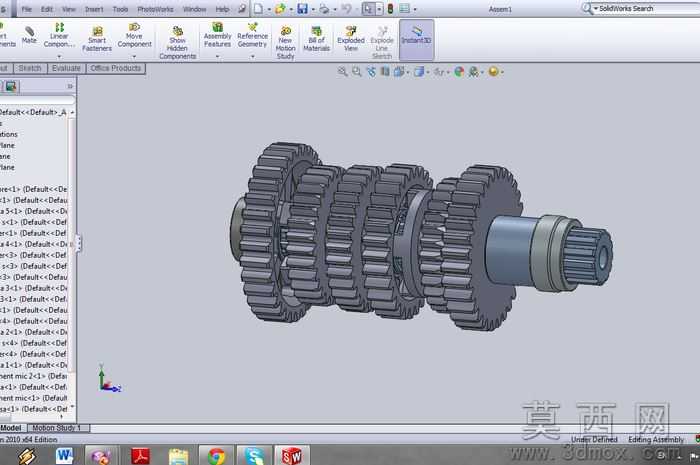
Task: Open the File menu
Action: pos(27,9)
